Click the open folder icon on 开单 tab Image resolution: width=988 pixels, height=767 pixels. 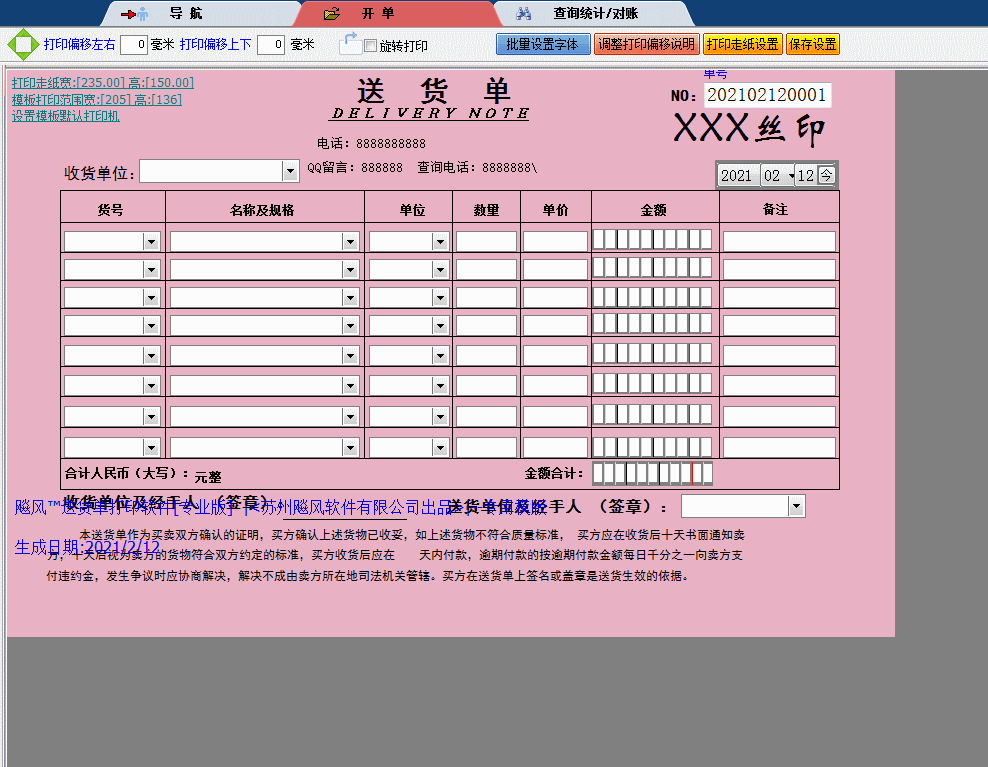[x=332, y=14]
